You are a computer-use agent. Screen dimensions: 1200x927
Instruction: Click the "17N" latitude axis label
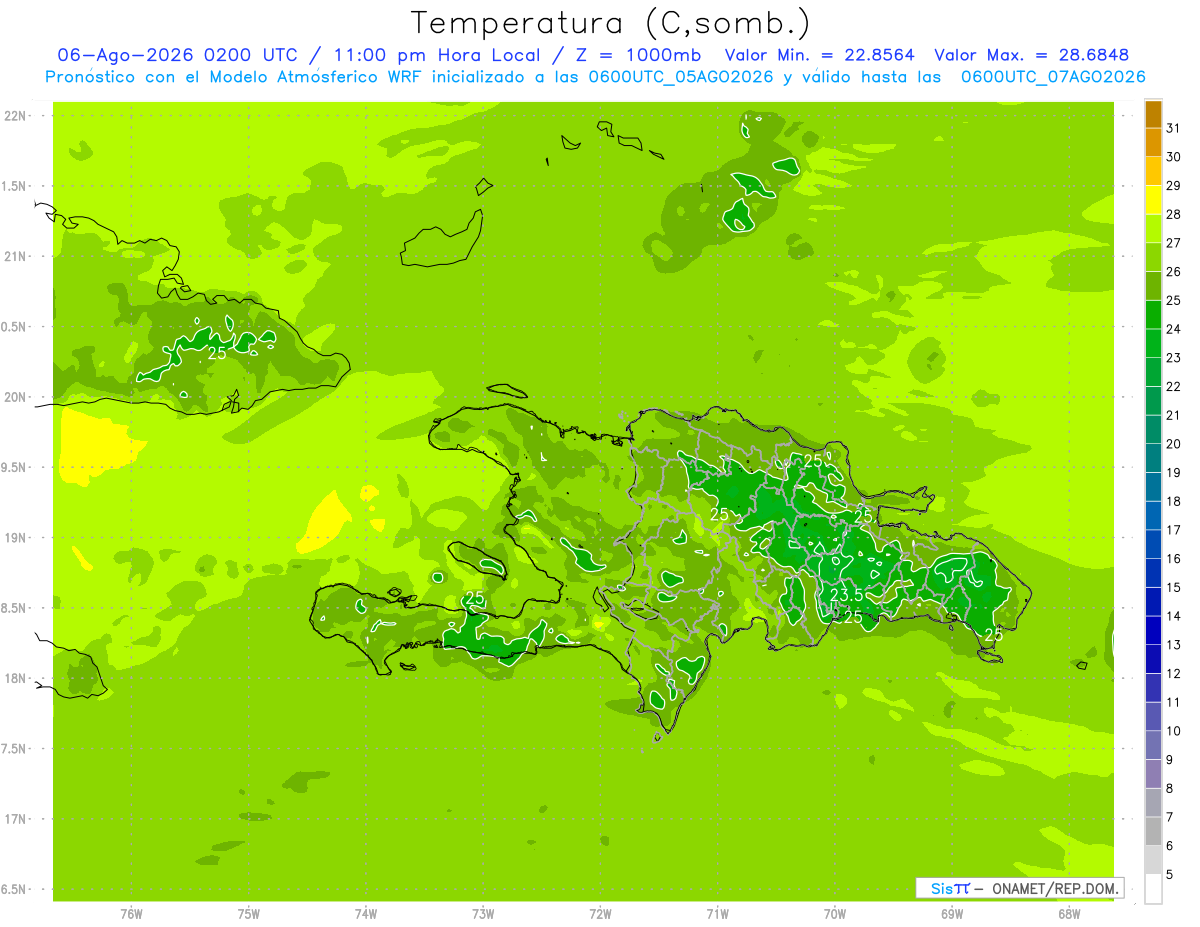[14, 819]
